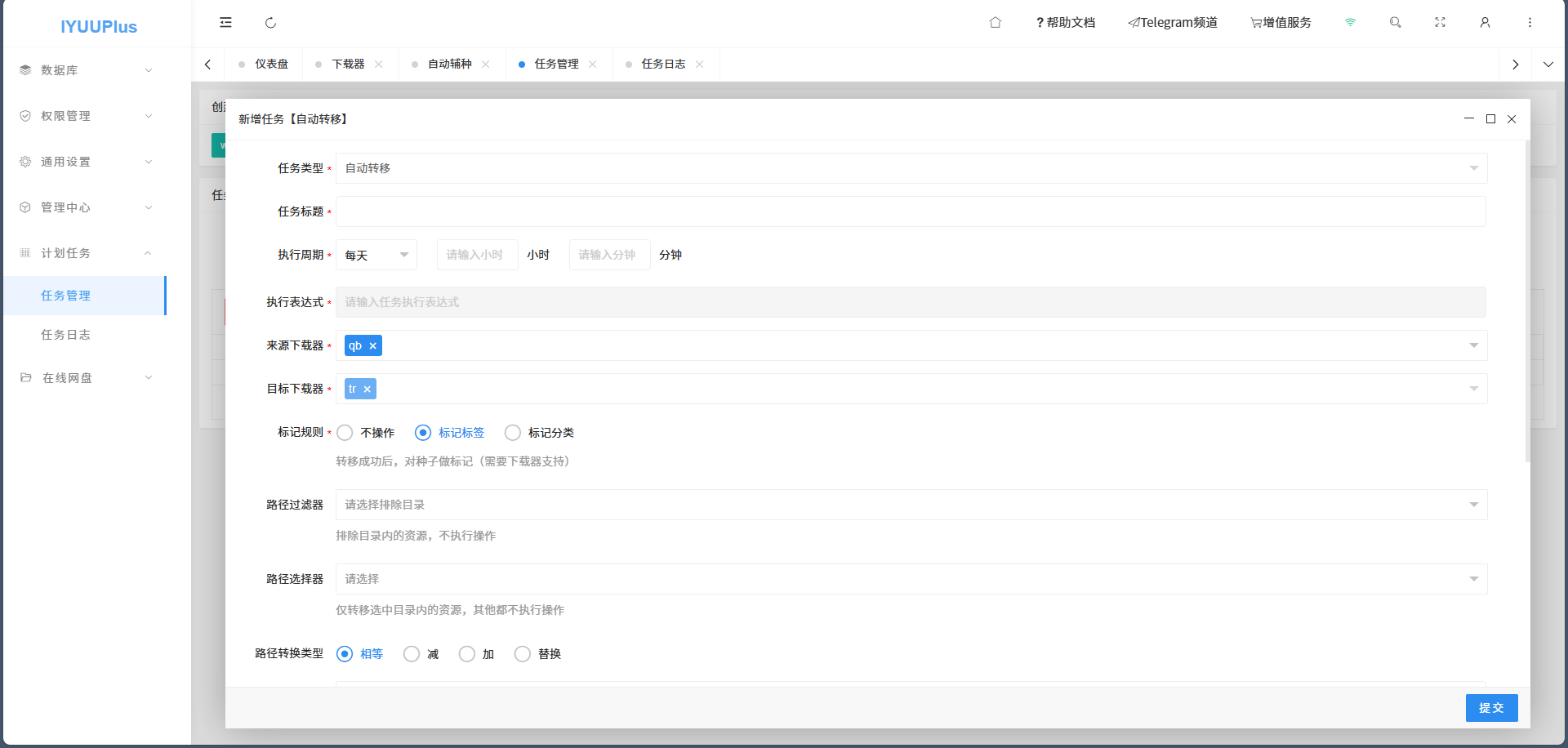Open the search magnifier icon
The height and width of the screenshot is (748, 1568).
[1395, 23]
